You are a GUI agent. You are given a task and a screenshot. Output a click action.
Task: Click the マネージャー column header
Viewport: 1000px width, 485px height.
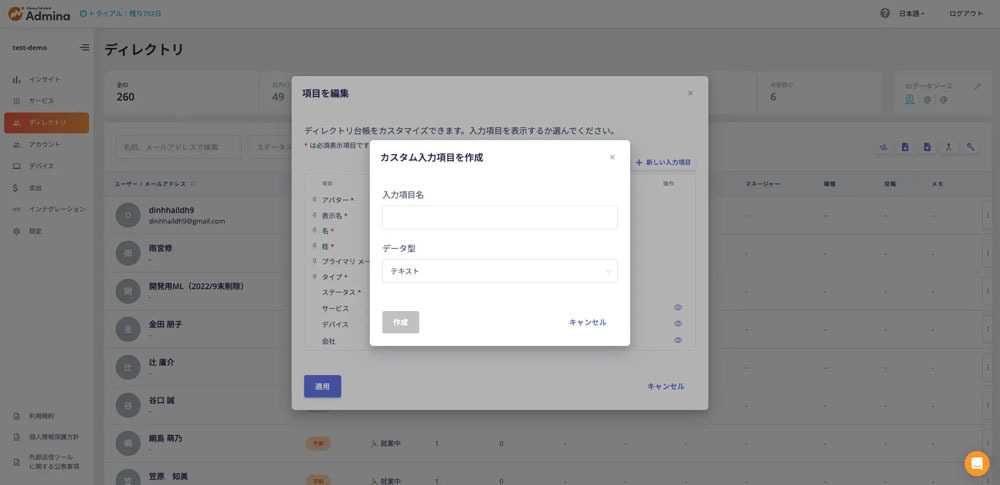click(x=763, y=184)
